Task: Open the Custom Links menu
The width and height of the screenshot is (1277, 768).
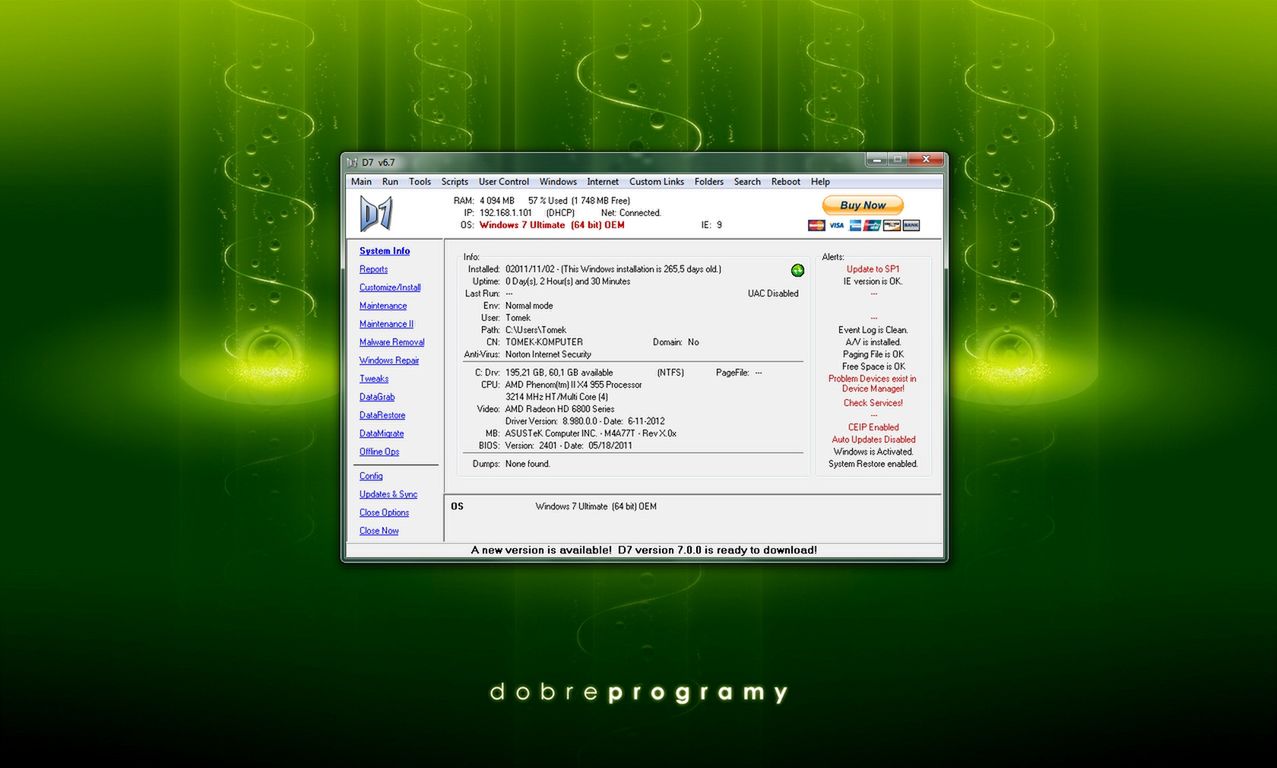Action: click(x=657, y=182)
